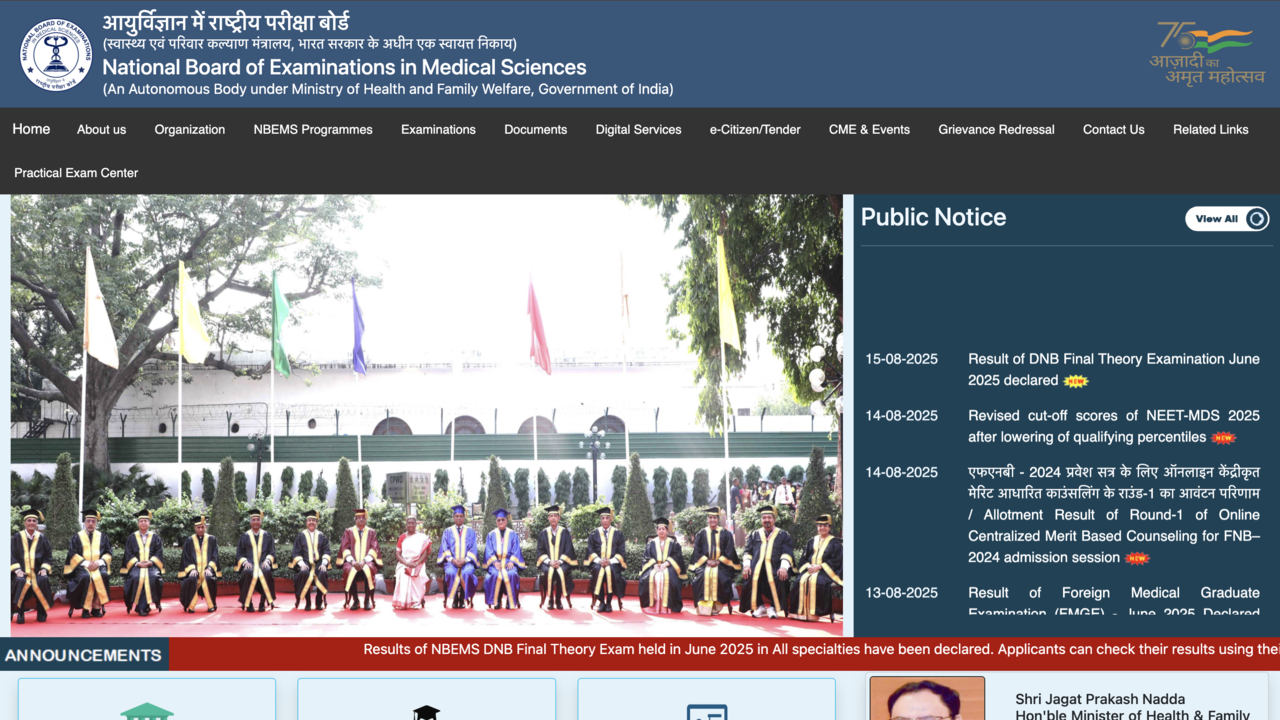Expand the Examinations dropdown menu
Screen dimensions: 1280x720
point(438,130)
